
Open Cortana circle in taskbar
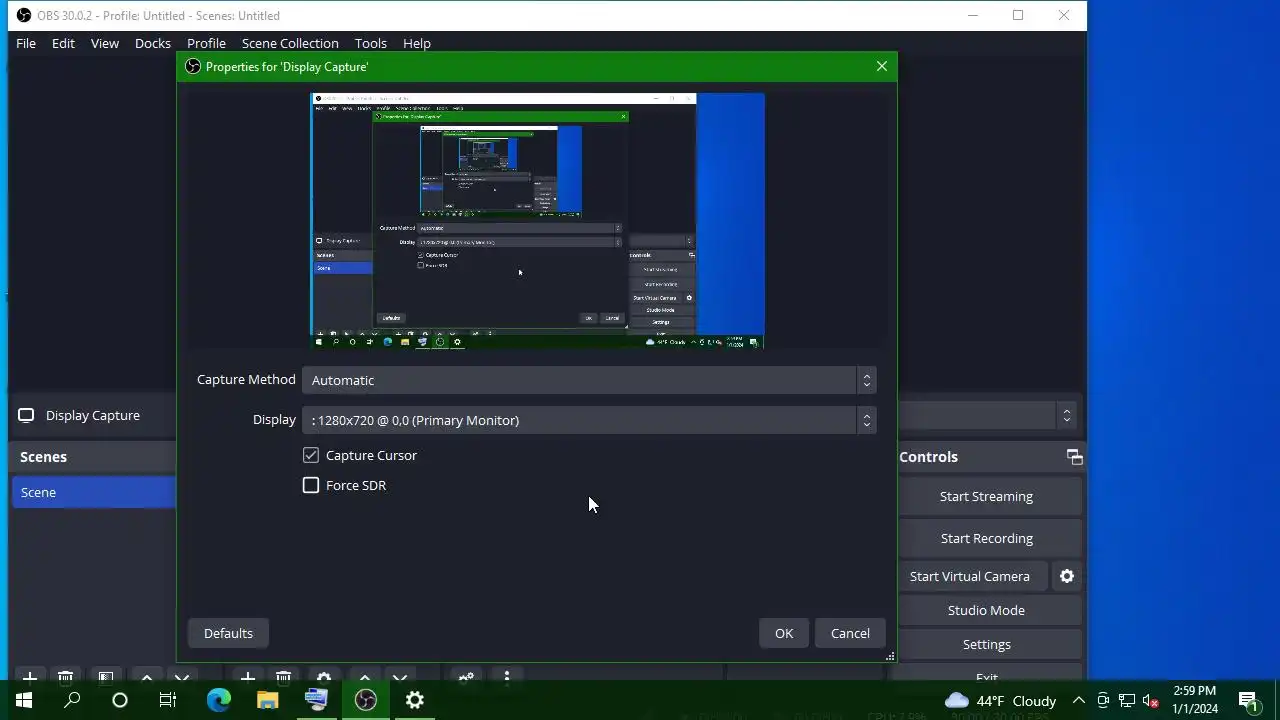(x=120, y=700)
